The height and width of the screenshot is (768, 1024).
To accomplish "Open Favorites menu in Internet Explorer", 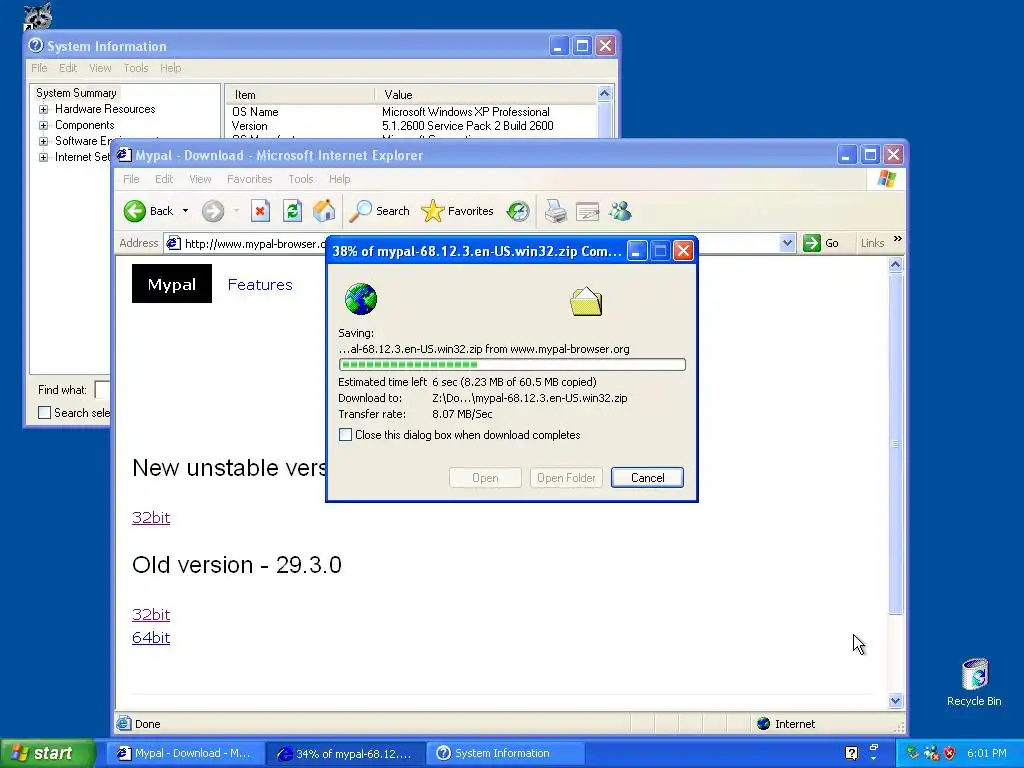I will click(249, 179).
